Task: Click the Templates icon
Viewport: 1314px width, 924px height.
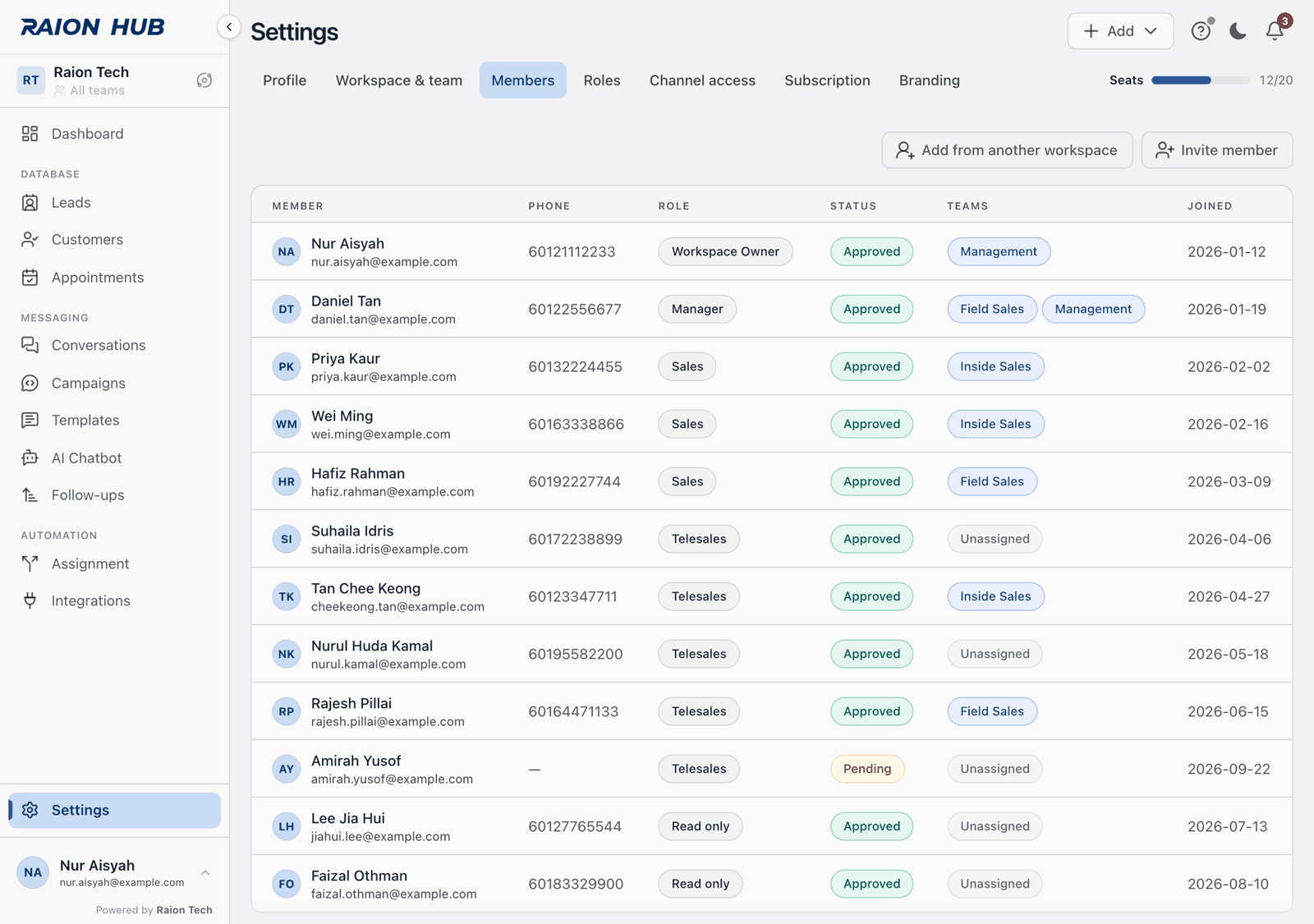Action: [x=30, y=420]
